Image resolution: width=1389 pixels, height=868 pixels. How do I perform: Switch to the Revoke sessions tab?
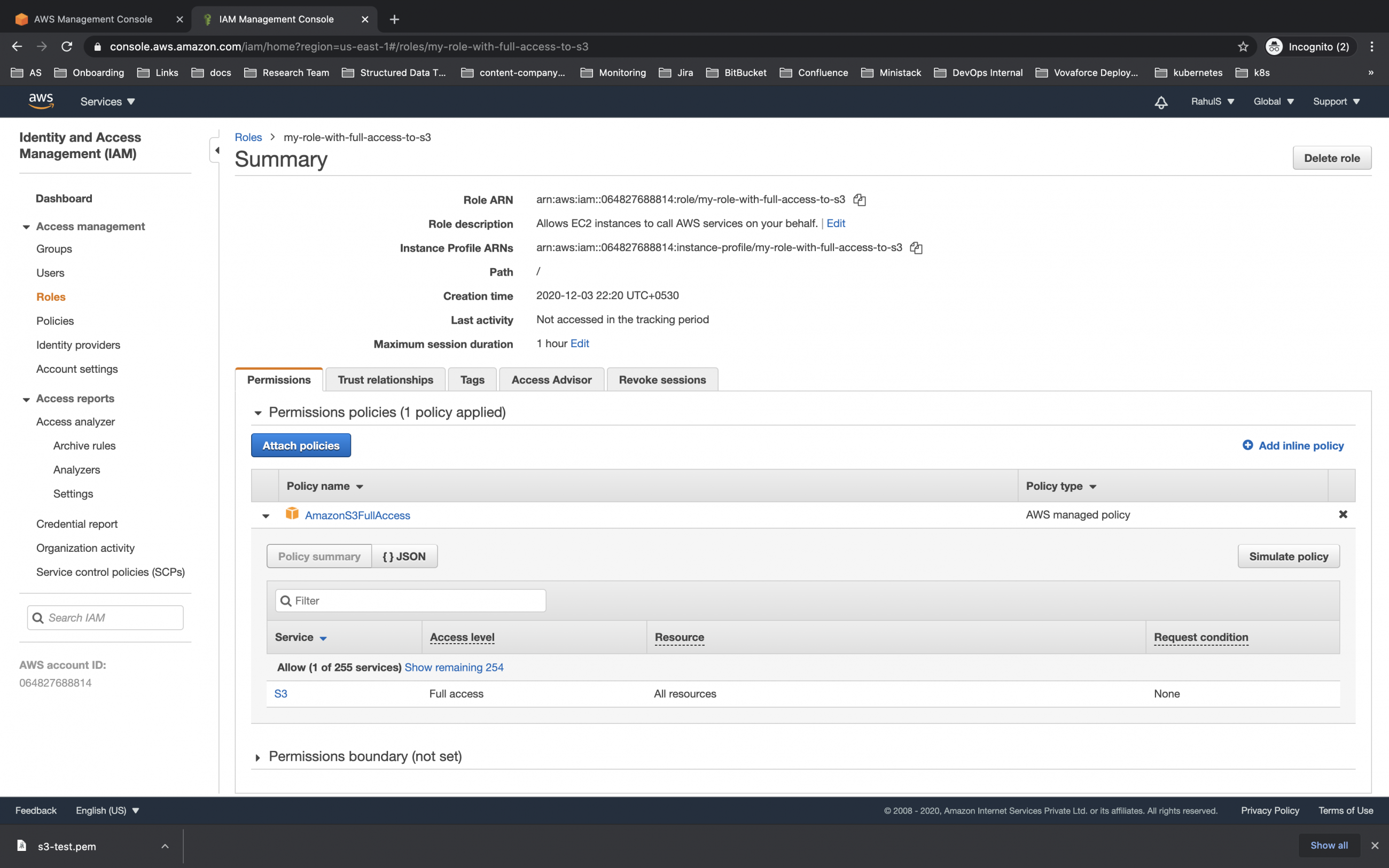tap(662, 379)
